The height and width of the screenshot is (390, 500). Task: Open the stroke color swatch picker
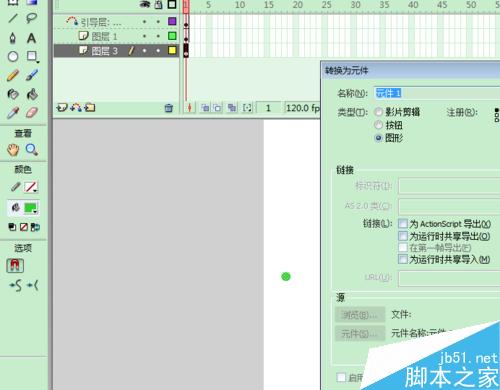(x=31, y=187)
